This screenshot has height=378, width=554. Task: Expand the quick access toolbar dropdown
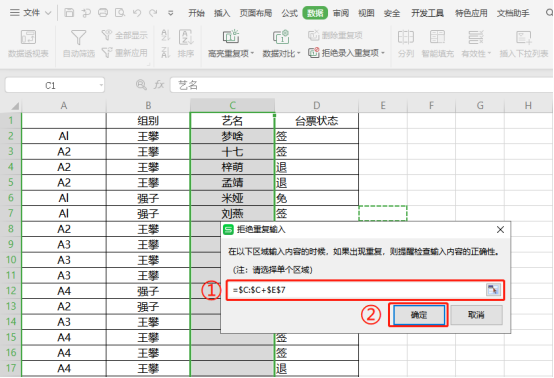click(x=170, y=13)
